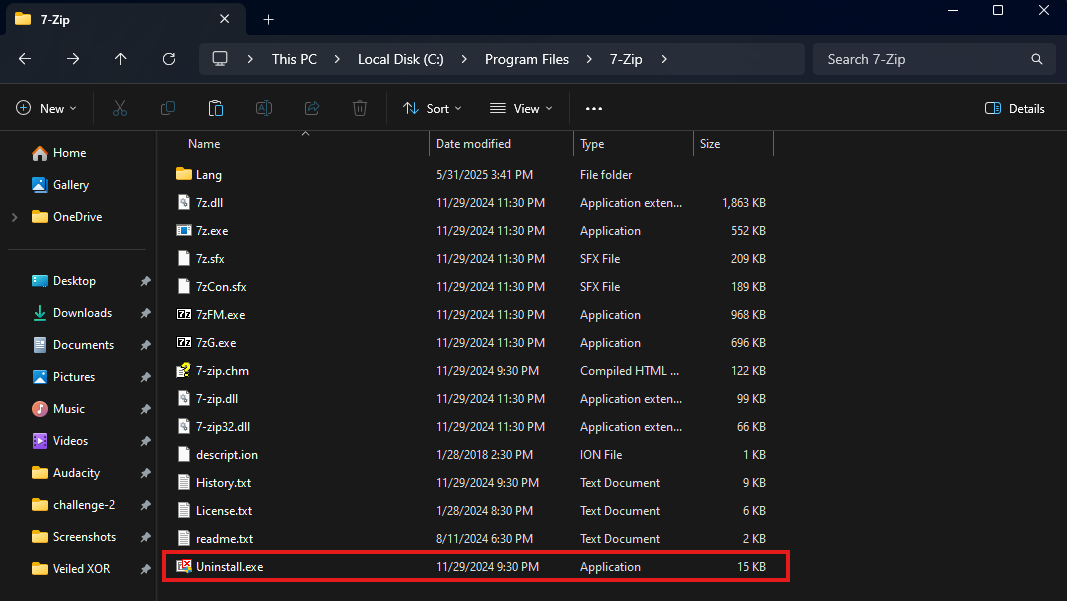Open the New item dropdown

(44, 108)
